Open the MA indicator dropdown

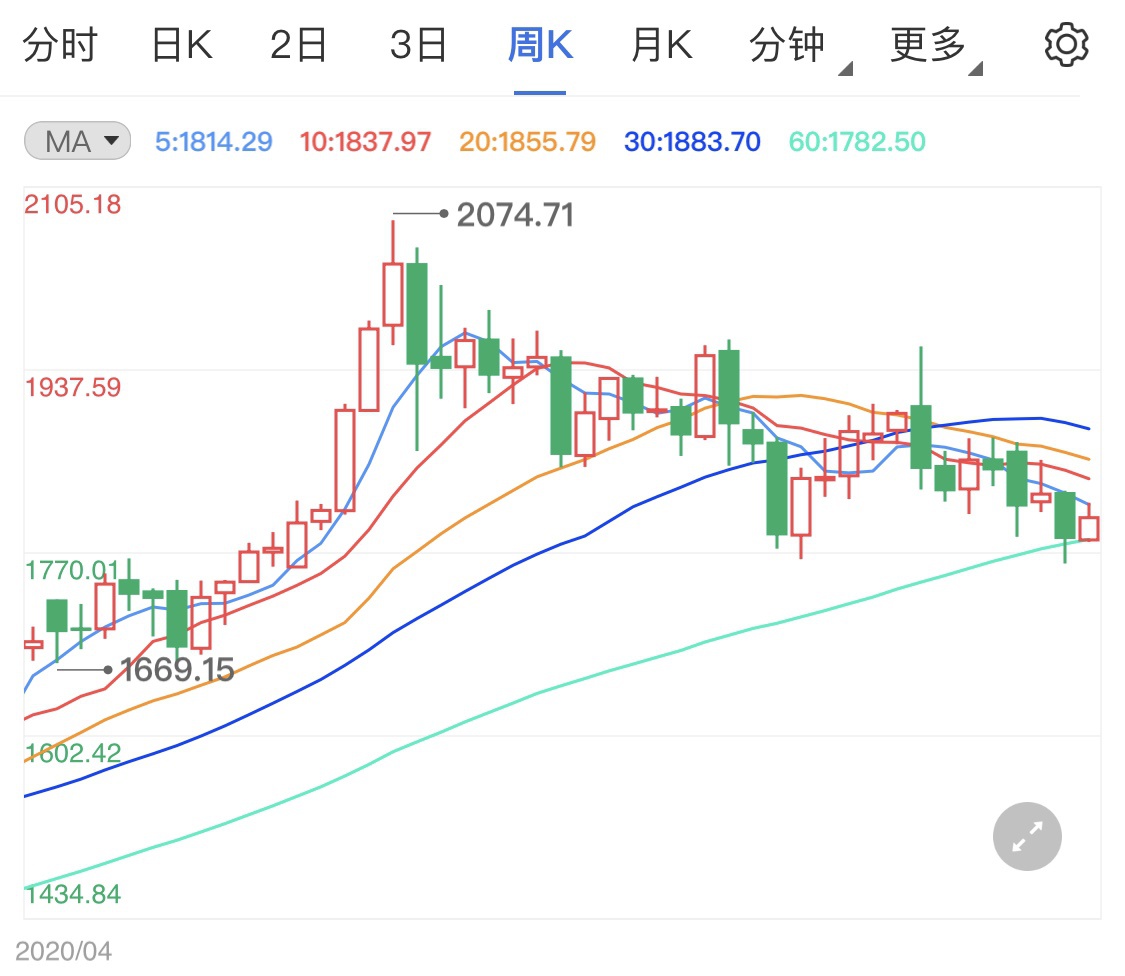coord(78,142)
